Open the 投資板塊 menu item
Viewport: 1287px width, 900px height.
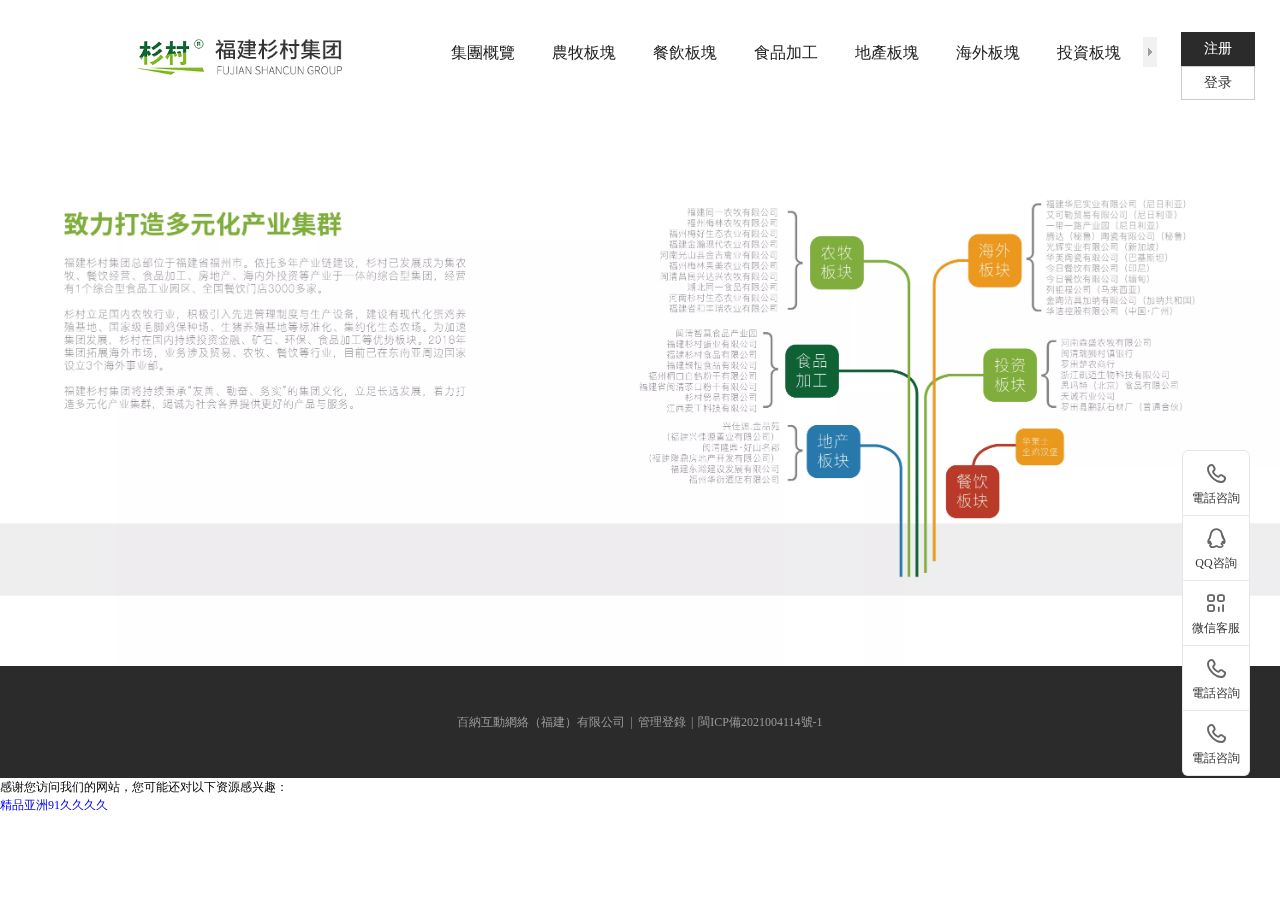pos(1088,53)
